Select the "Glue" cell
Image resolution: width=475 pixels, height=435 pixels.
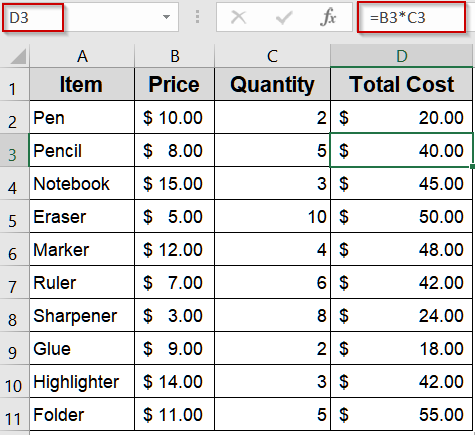click(x=82, y=348)
